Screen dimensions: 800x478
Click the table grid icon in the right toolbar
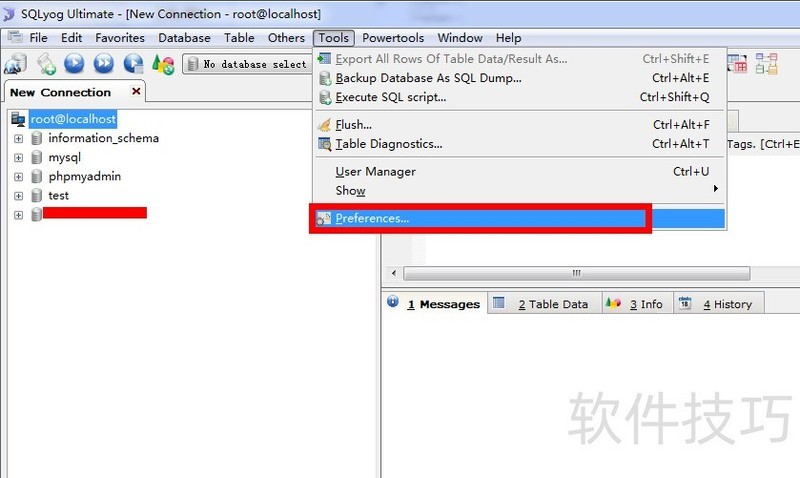pyautogui.click(x=737, y=64)
